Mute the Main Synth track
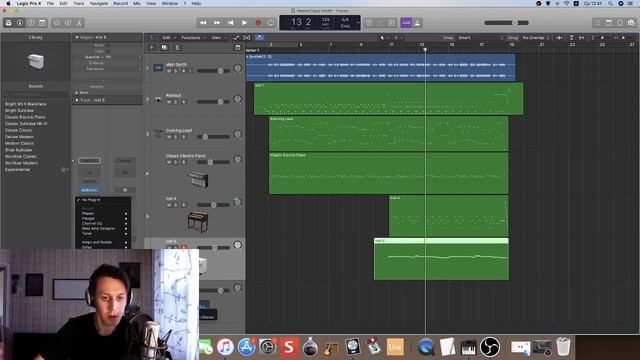Viewport: 640px width, 360px height. point(169,71)
